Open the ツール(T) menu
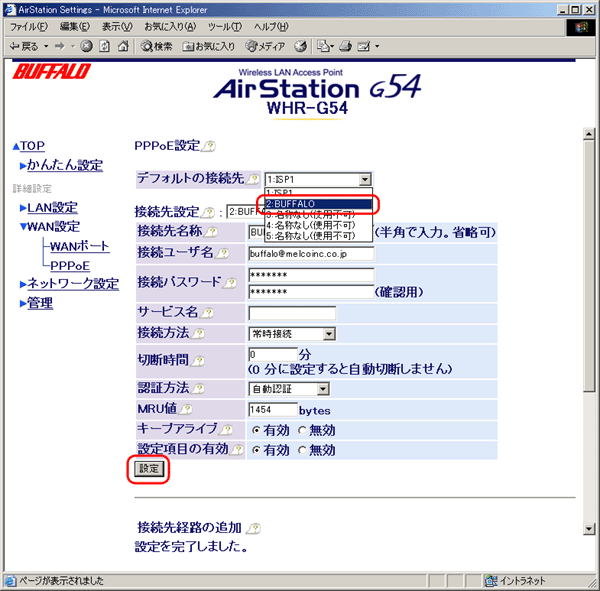Image resolution: width=600 pixels, height=591 pixels. pos(225,27)
